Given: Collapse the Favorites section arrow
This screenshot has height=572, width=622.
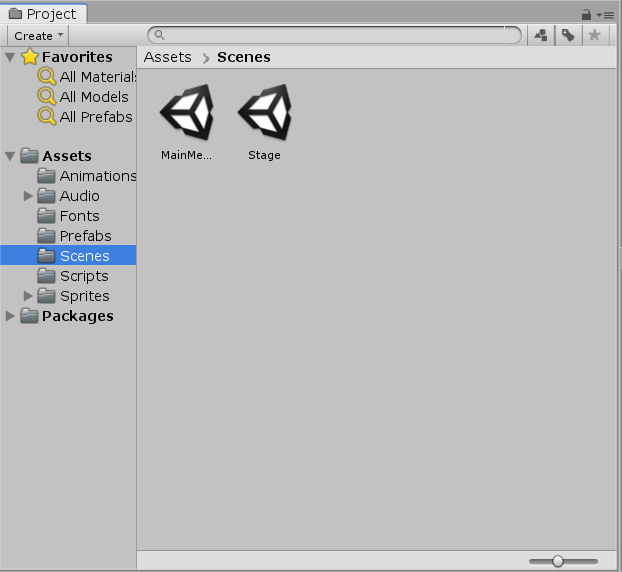Looking at the screenshot, I should point(10,57).
